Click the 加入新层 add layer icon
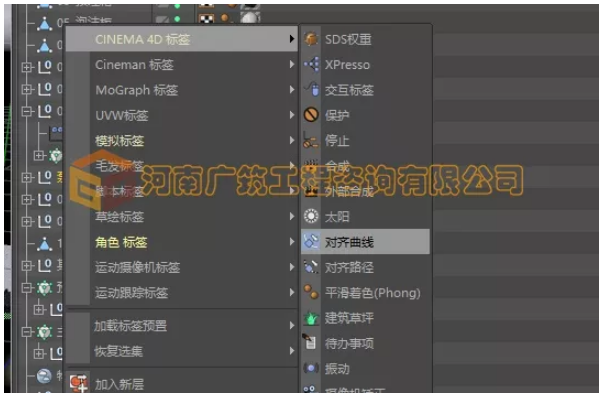The height and width of the screenshot is (398, 607). coord(79,383)
